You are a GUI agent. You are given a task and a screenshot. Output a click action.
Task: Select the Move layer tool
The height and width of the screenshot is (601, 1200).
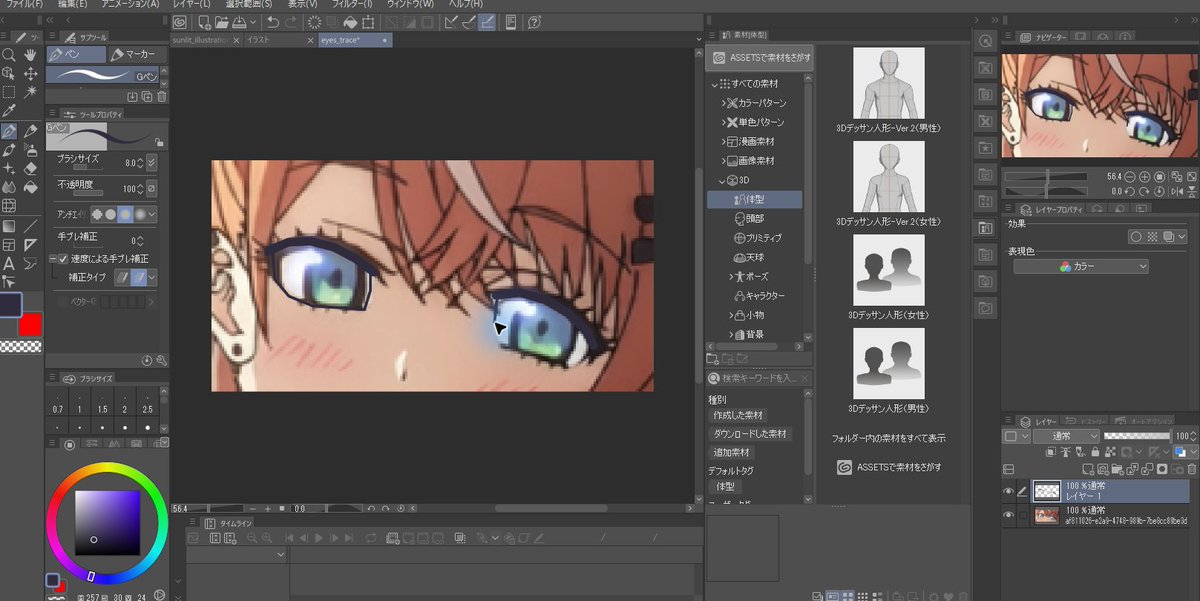(30, 73)
